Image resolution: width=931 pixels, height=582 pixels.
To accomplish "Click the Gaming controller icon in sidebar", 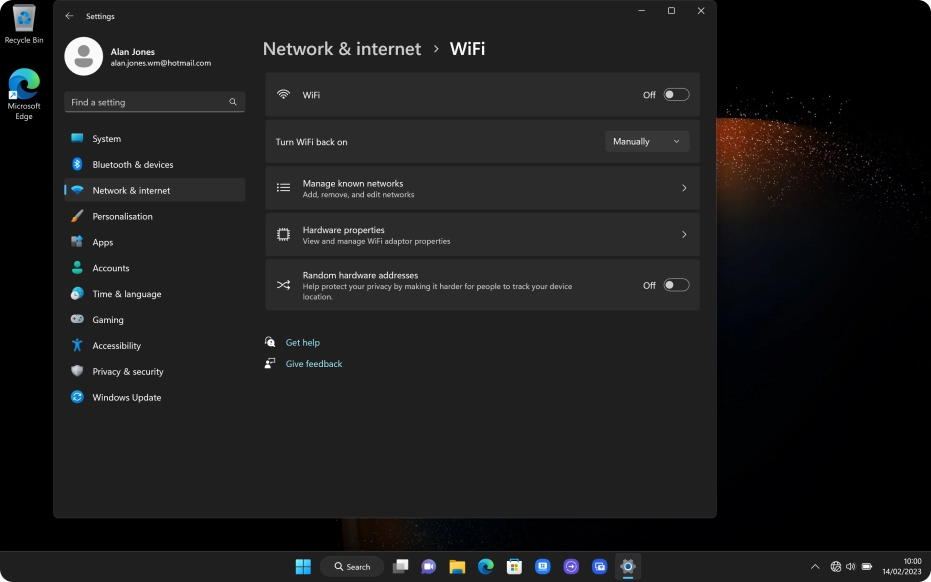I will coord(77,320).
